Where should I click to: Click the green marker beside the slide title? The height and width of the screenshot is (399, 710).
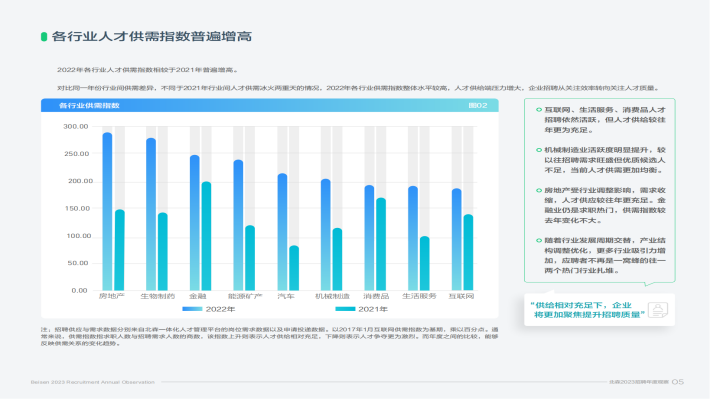coord(44,37)
